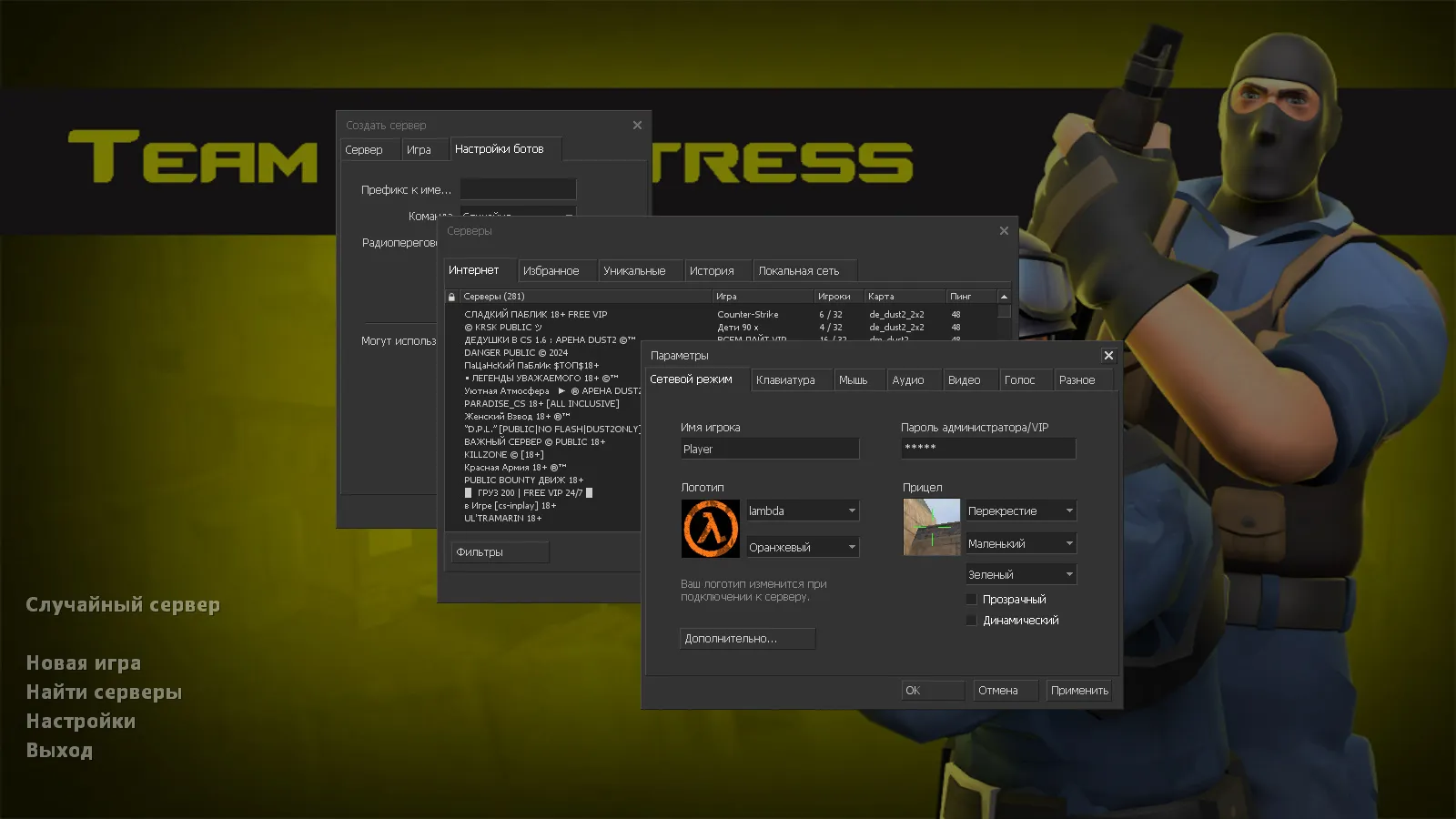Click the server list scrollbar up arrow
Screen dimensions: 1456x819
coord(1003,295)
